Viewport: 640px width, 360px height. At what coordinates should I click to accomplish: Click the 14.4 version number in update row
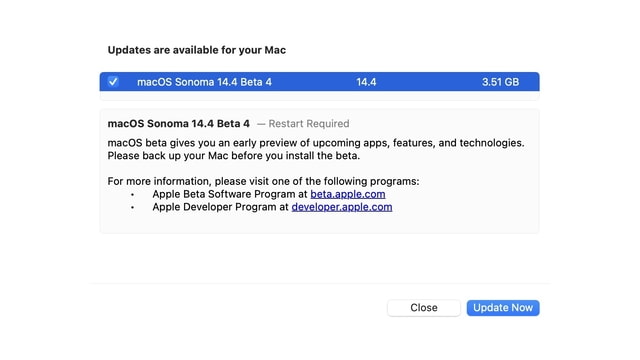click(x=366, y=82)
